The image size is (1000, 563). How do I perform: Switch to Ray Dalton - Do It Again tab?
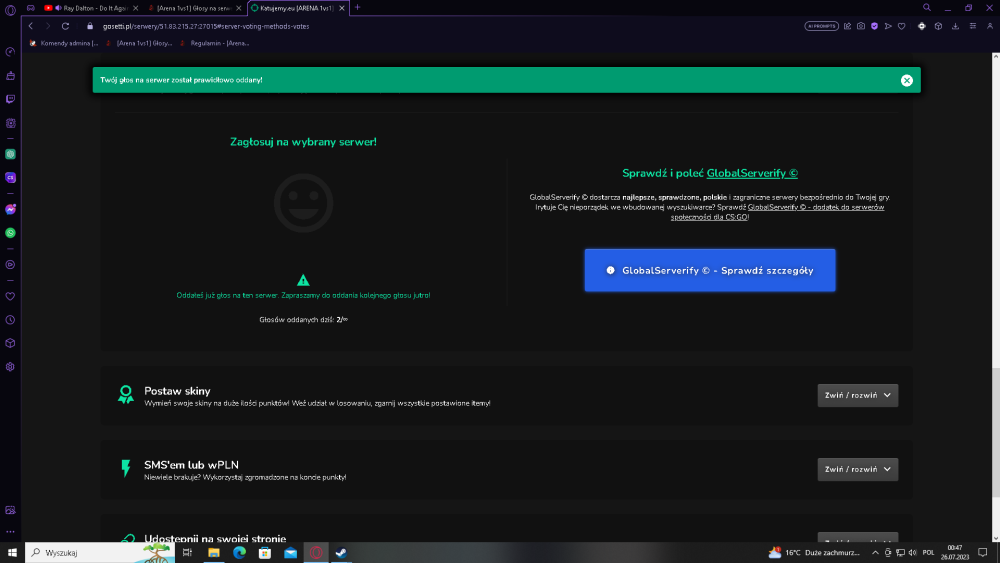pos(91,8)
